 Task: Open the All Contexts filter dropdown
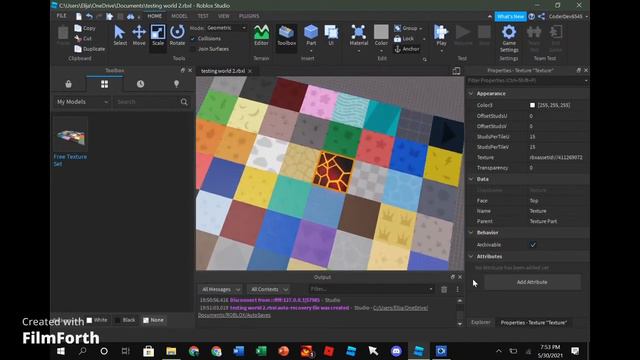coord(268,289)
